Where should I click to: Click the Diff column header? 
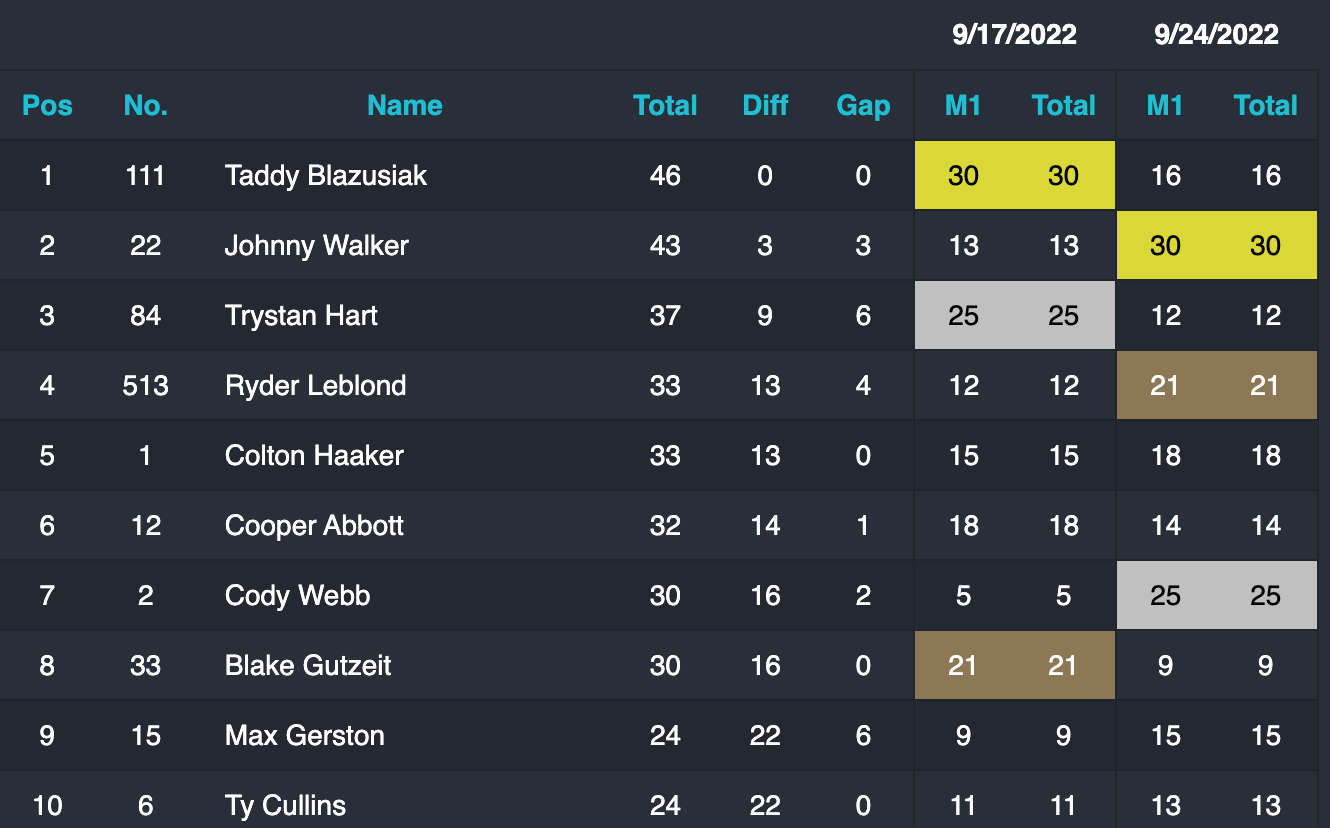(x=765, y=105)
